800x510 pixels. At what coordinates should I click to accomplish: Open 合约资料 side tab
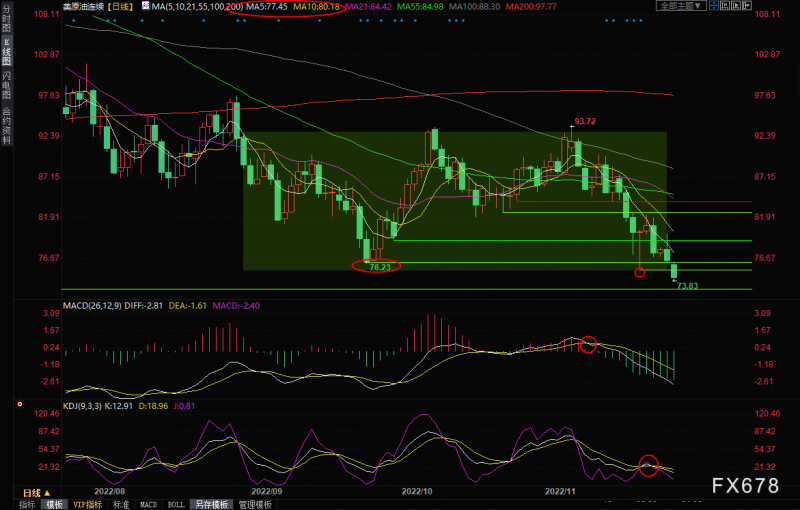point(6,126)
